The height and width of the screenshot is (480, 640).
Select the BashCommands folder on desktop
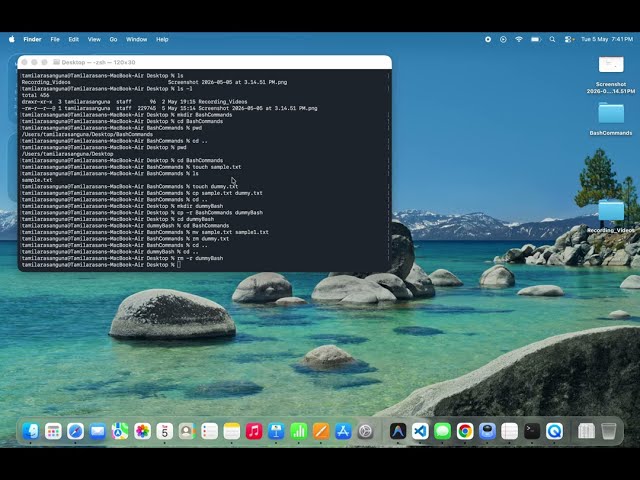tap(611, 113)
